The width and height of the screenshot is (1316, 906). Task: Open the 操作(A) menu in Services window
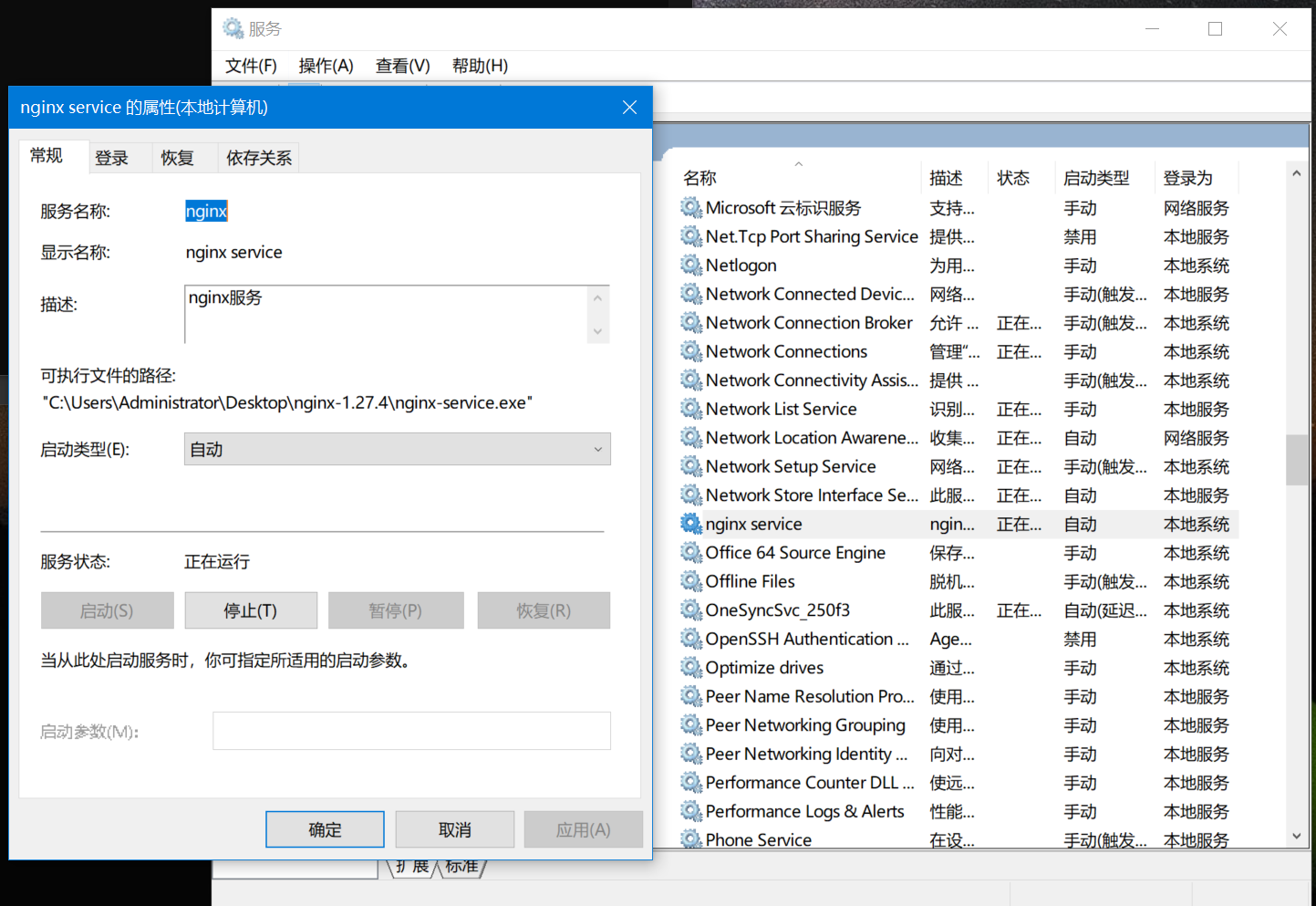tap(326, 66)
